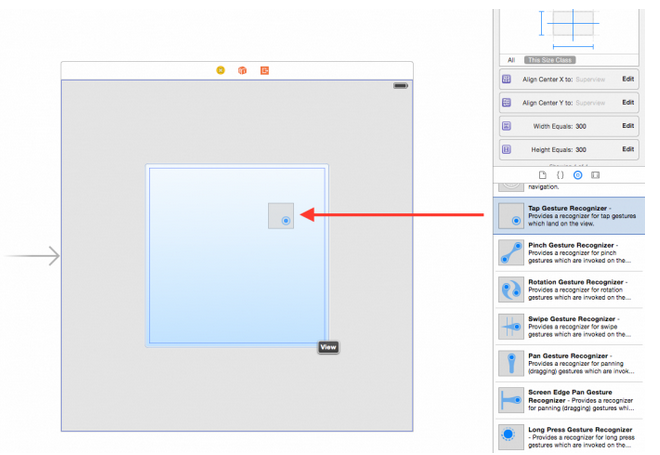Edit the Align Center X constraint
The height and width of the screenshot is (455, 660).
click(x=628, y=79)
